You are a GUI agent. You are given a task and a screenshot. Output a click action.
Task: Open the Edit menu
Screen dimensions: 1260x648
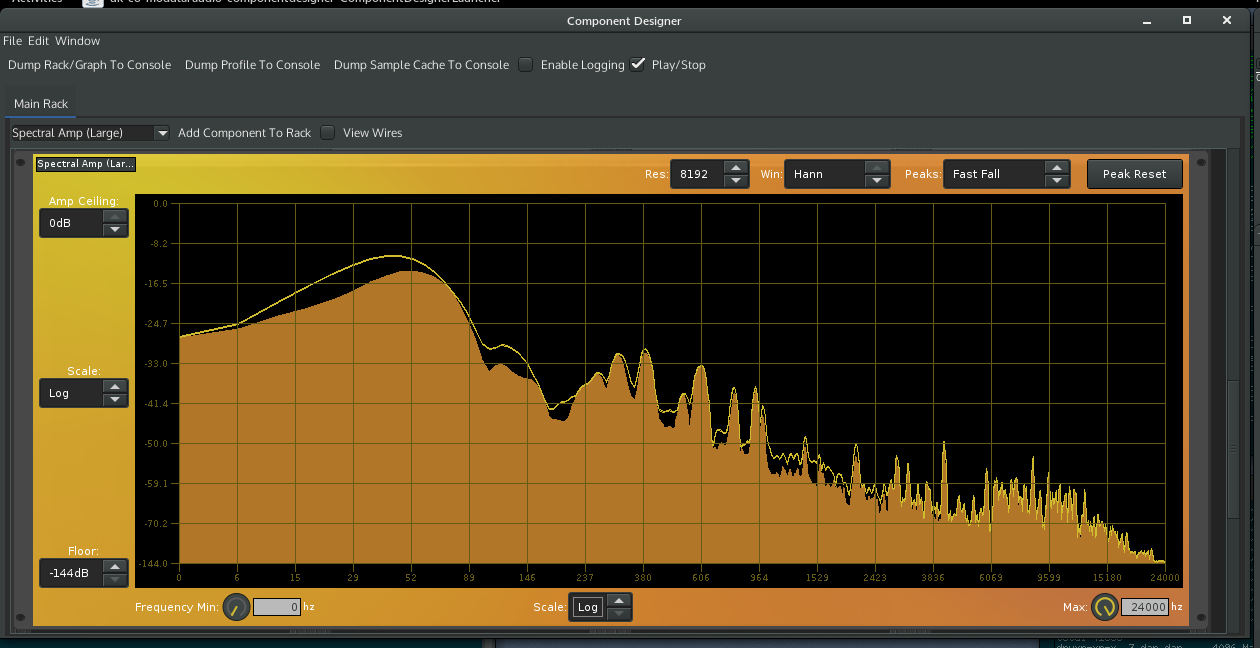39,41
